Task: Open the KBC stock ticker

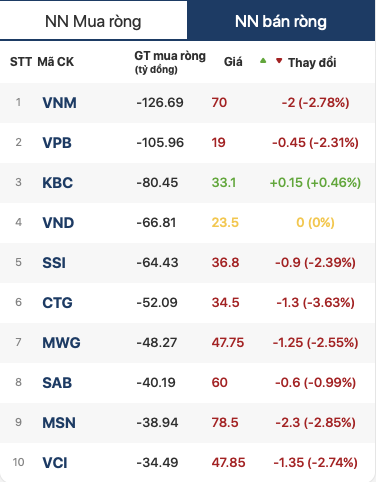Action: (x=57, y=183)
